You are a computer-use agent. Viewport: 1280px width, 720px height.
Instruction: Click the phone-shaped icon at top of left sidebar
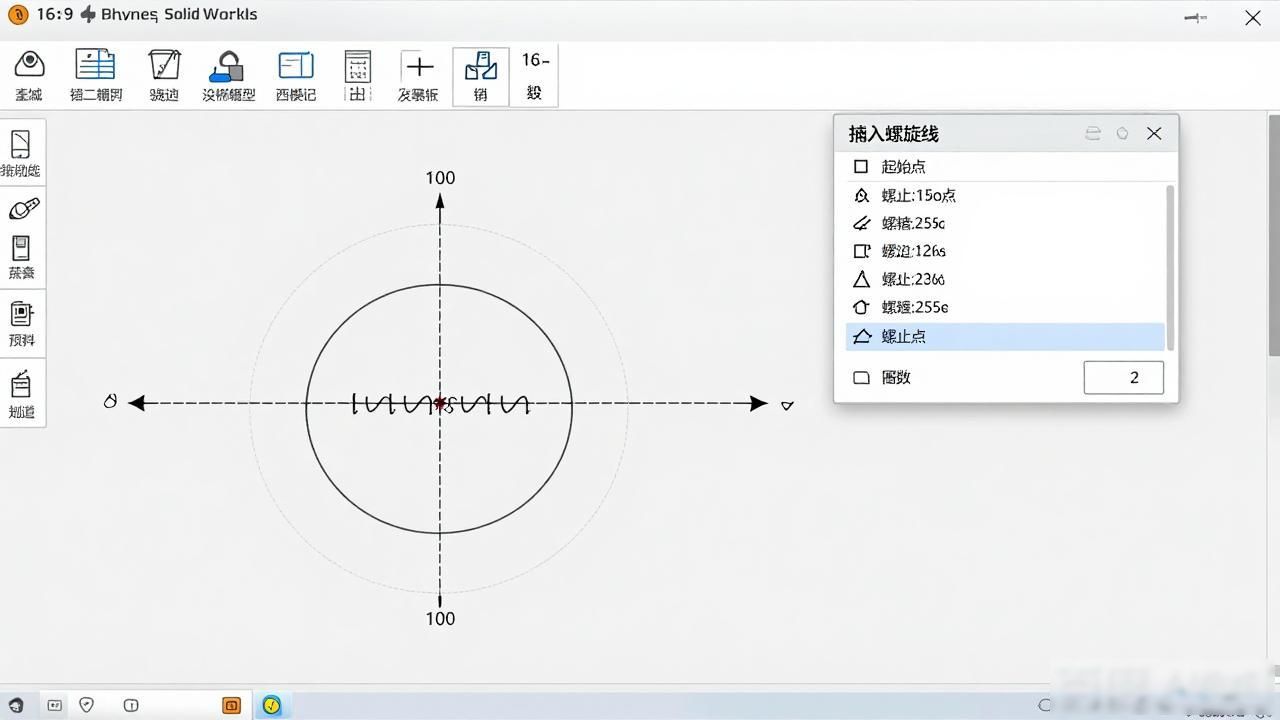click(x=21, y=144)
